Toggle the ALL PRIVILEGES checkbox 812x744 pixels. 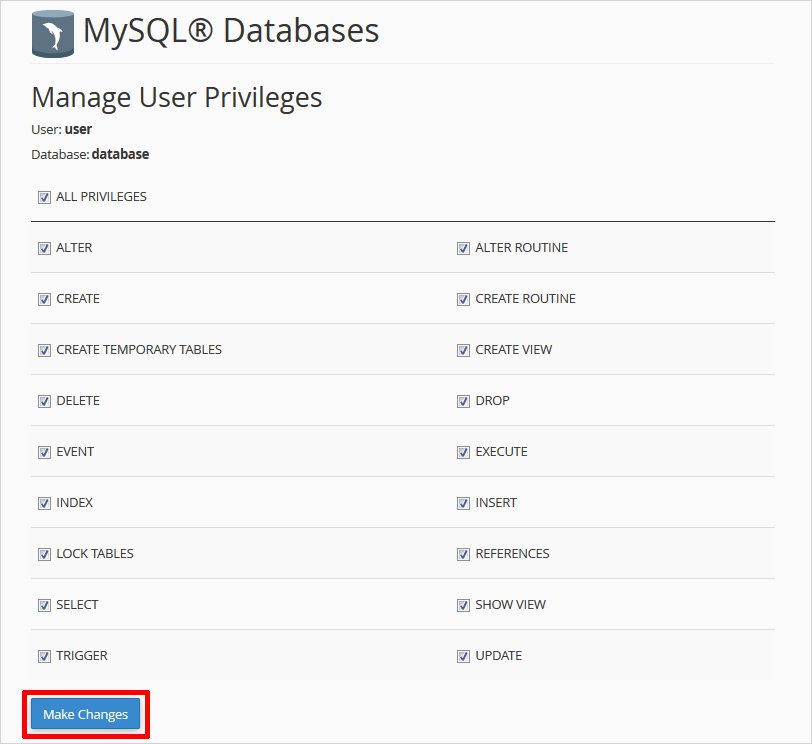[x=44, y=197]
